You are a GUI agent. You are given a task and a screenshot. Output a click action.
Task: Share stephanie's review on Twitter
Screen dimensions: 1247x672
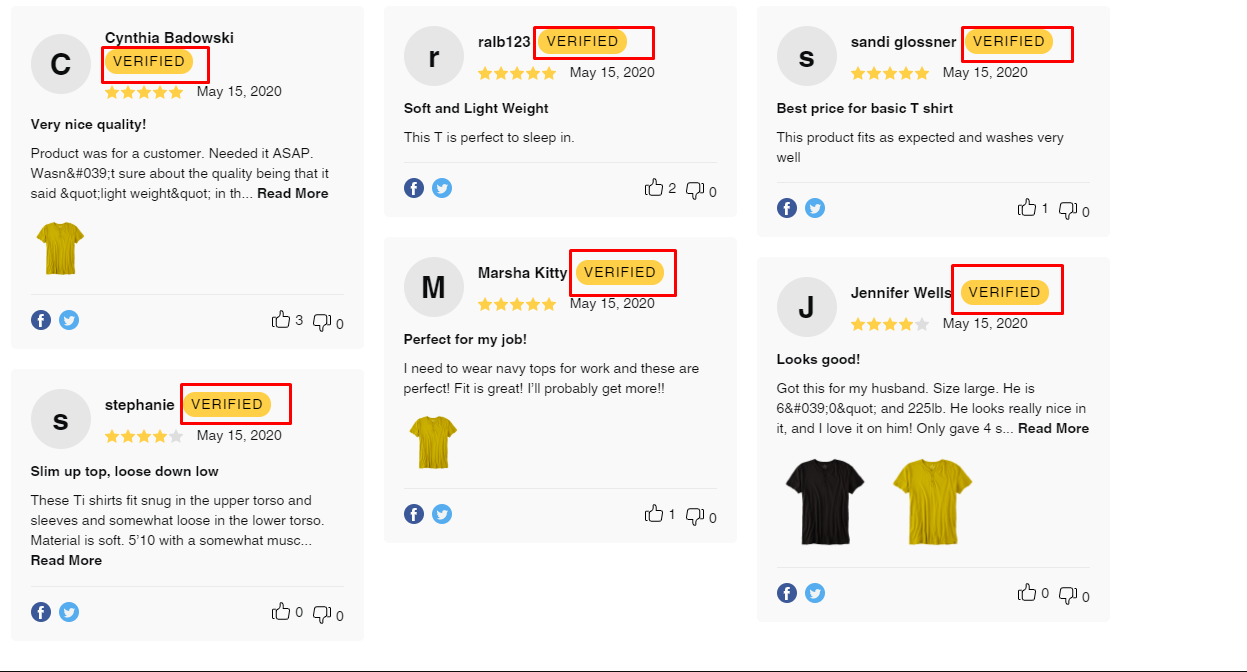69,611
